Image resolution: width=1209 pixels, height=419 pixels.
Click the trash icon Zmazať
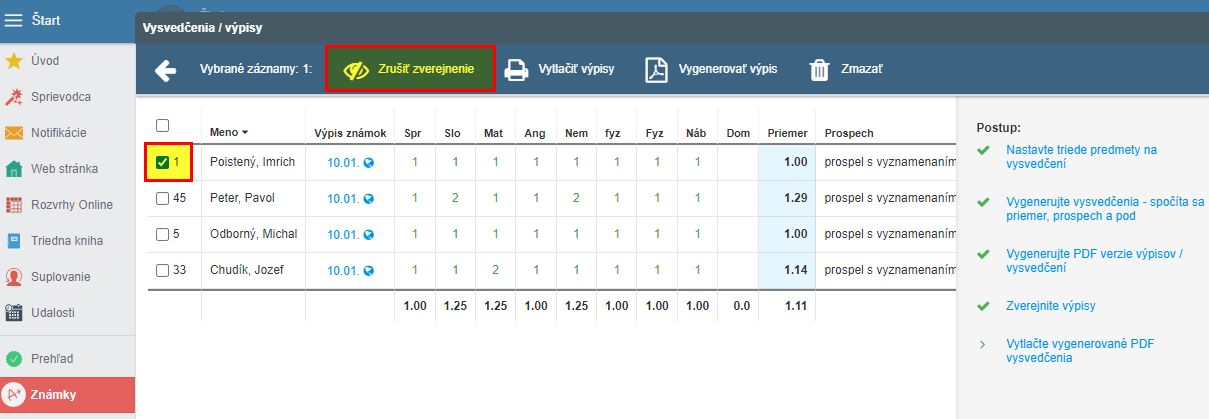(x=819, y=70)
